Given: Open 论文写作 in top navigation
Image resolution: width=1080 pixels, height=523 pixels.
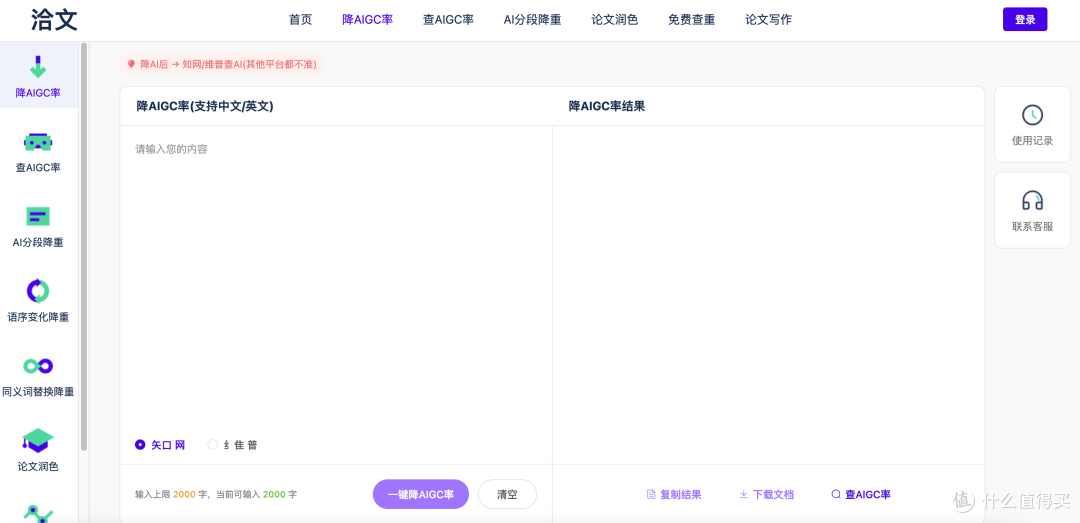Looking at the screenshot, I should (768, 19).
